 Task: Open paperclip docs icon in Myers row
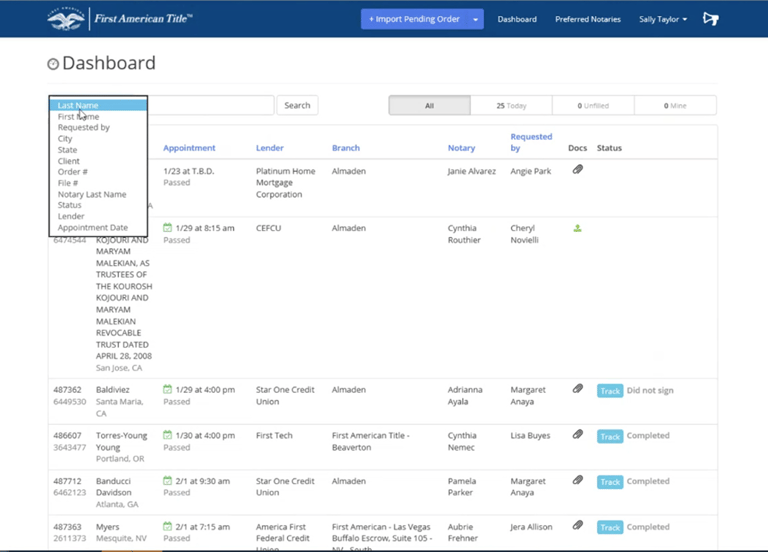577,525
